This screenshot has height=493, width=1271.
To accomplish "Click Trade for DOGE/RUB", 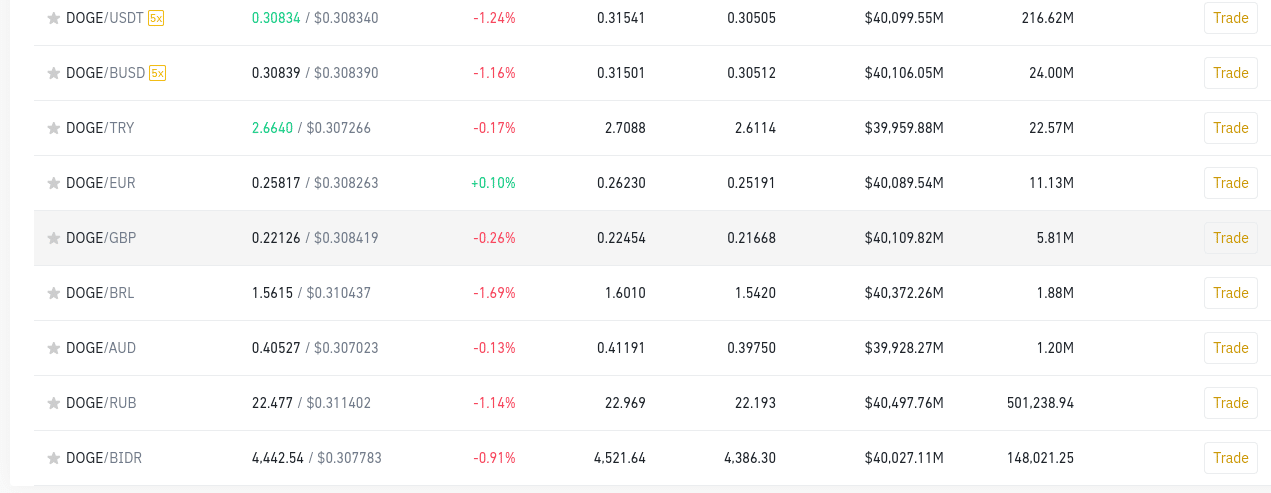I will point(1230,403).
